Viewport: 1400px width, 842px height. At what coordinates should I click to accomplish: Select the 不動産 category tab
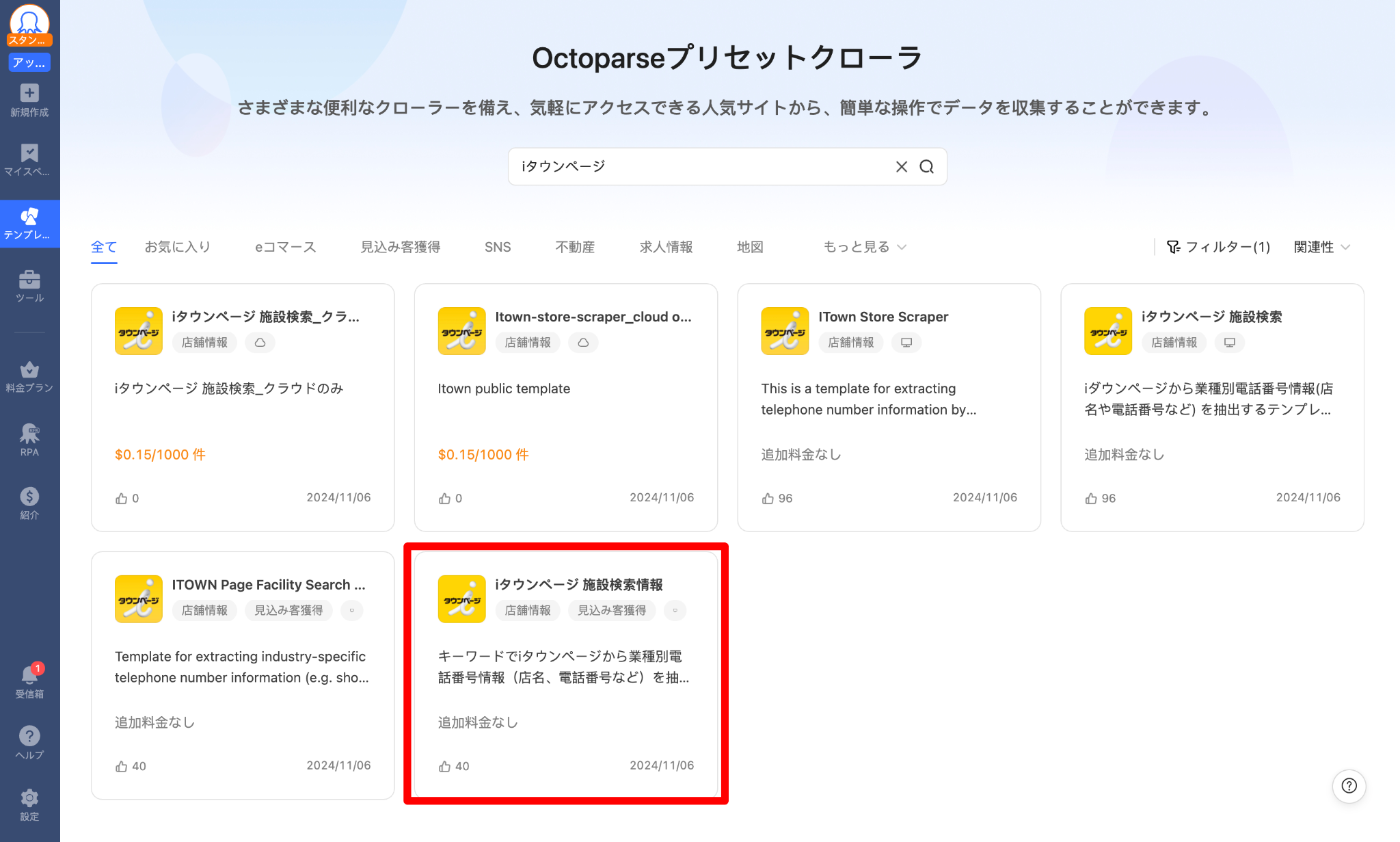(x=575, y=247)
